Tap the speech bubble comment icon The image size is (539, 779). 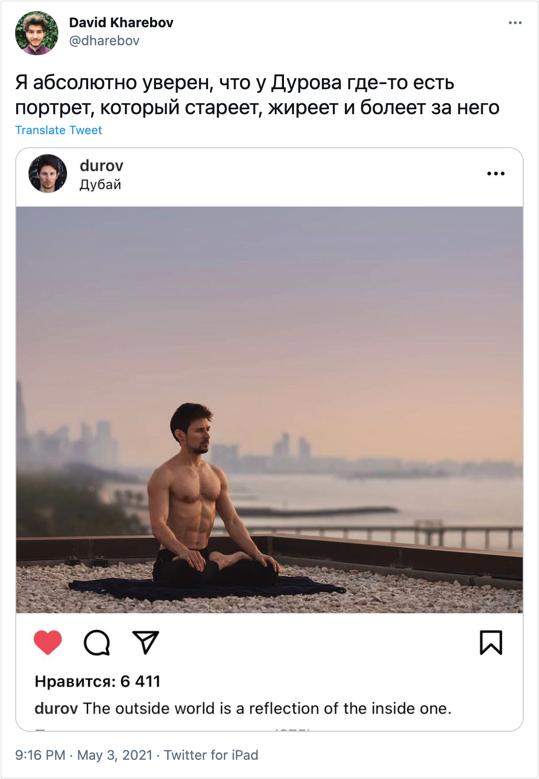point(97,643)
